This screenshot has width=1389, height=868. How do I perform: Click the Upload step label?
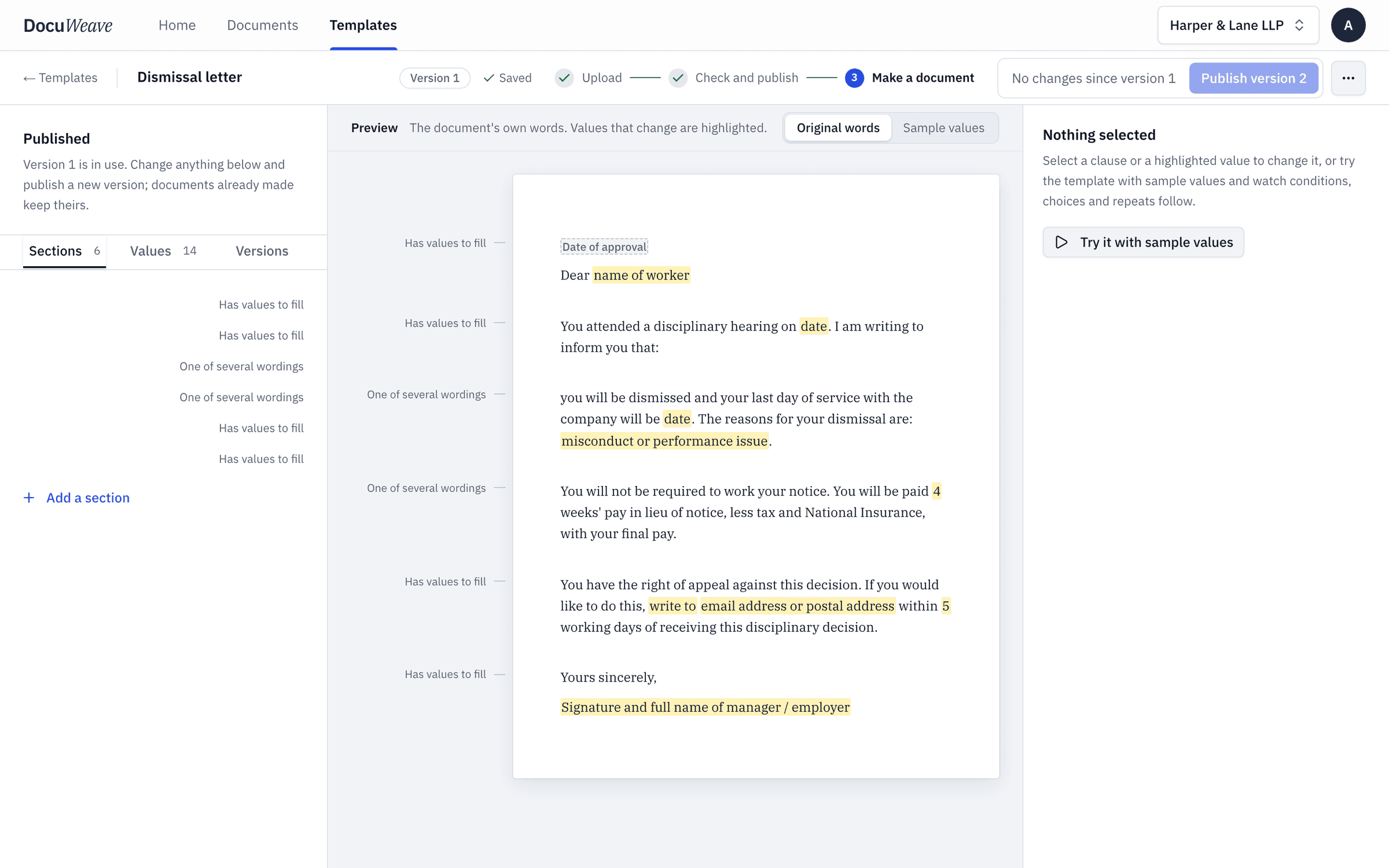coord(602,78)
